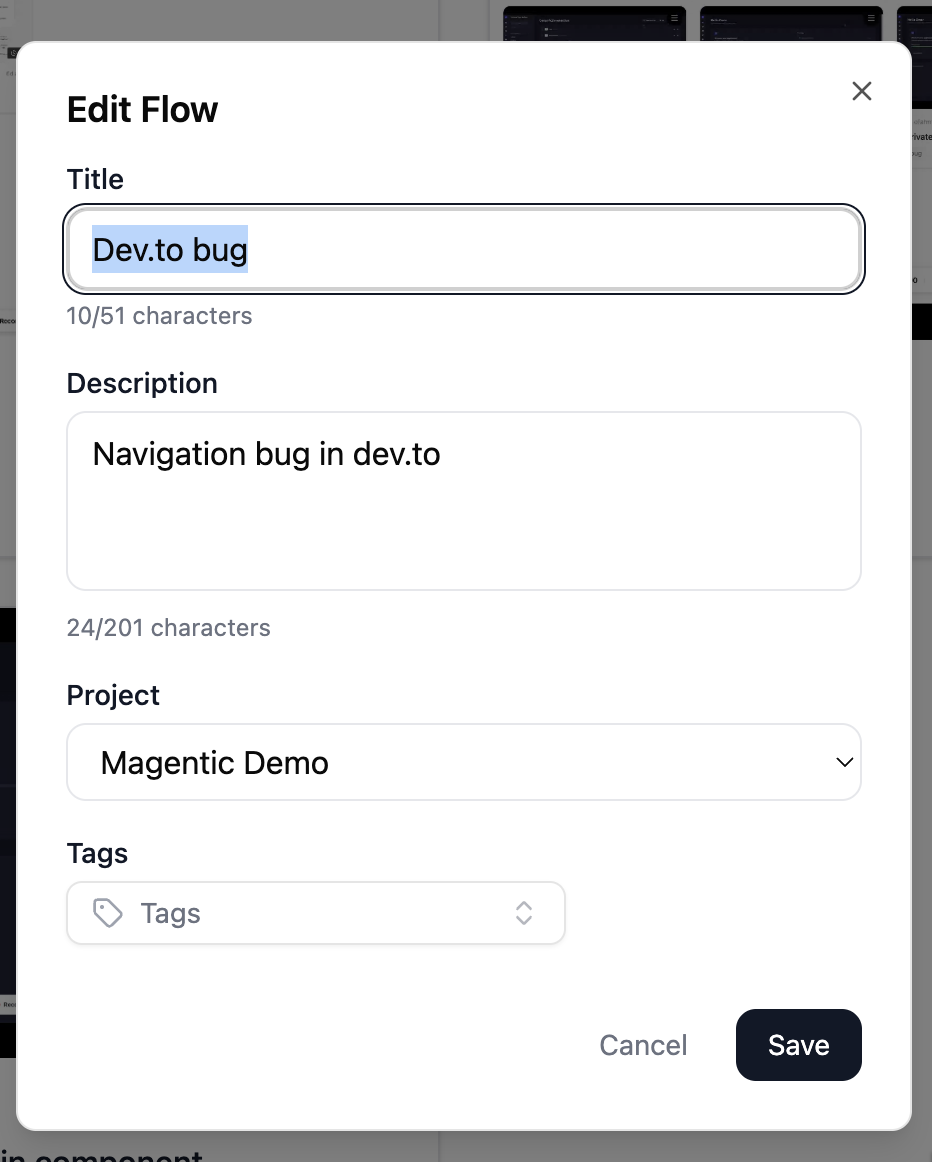This screenshot has height=1162, width=932.
Task: Click the tag icon in the Tags field
Action: [x=107, y=913]
